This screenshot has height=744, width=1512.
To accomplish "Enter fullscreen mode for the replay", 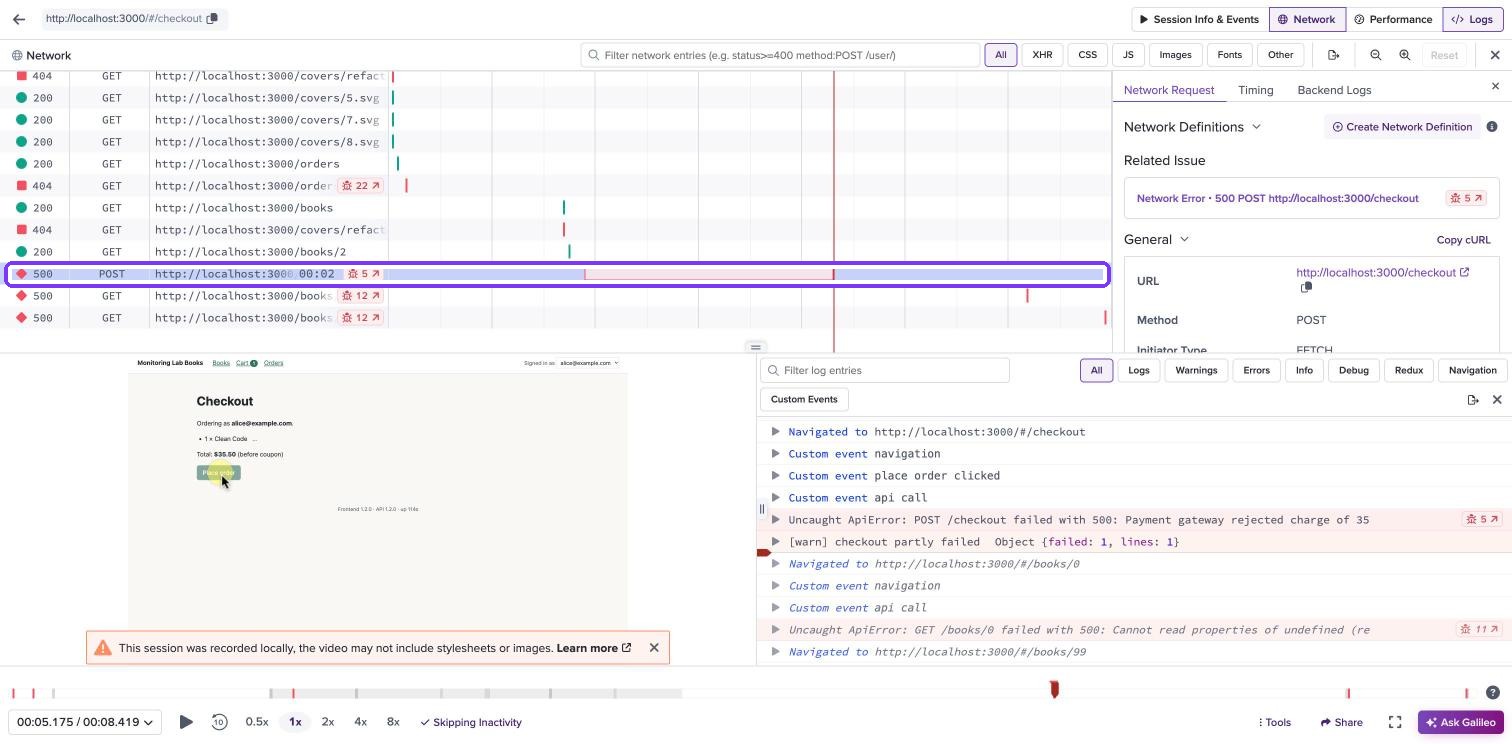I will (1395, 722).
